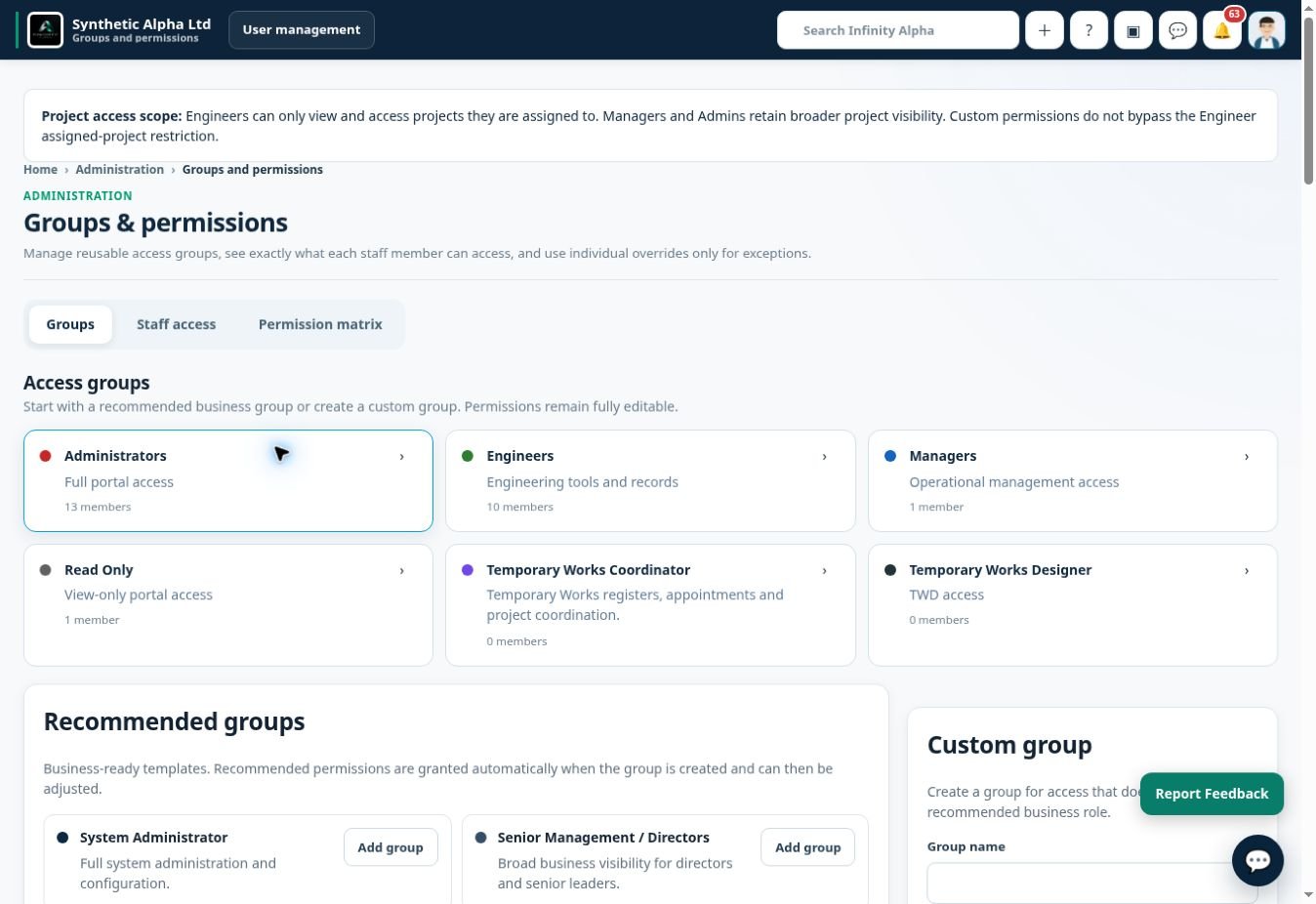Expand the Temporary Works Designer chevron
Viewport: 1316px width, 904px height.
1247,570
